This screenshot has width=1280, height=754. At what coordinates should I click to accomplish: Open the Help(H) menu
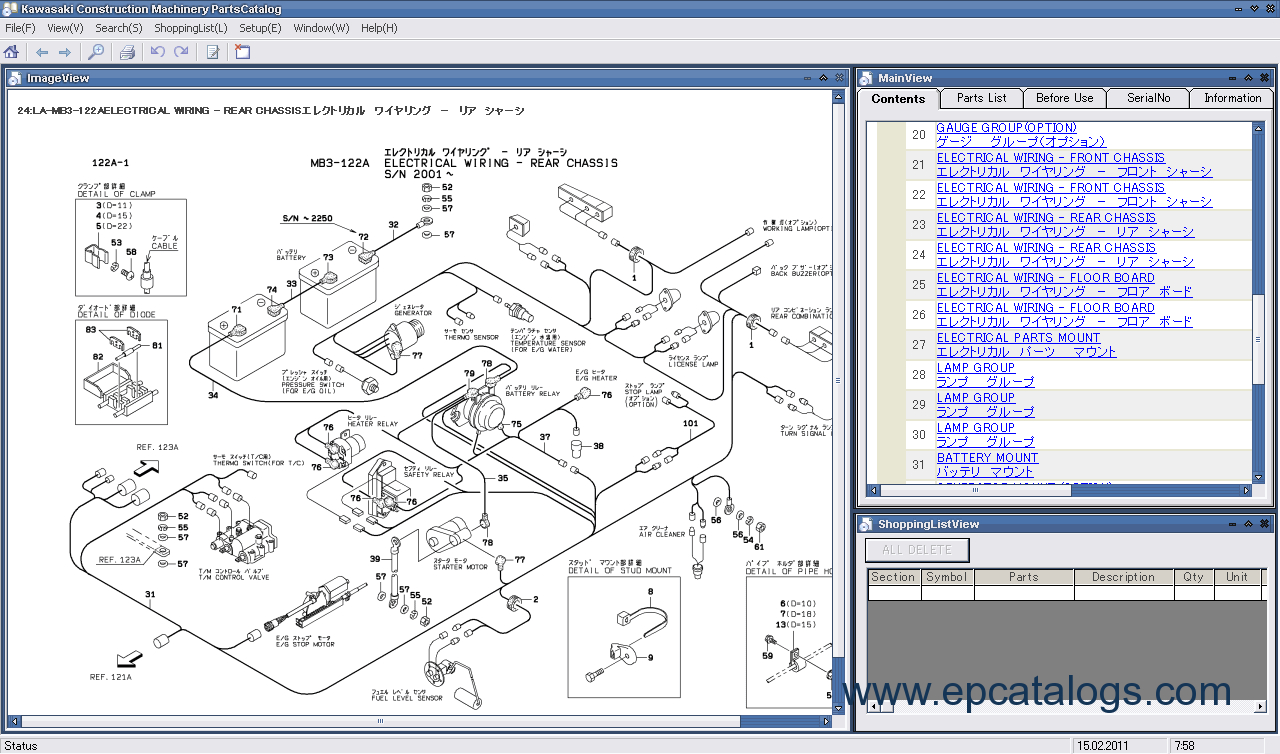tap(379, 28)
